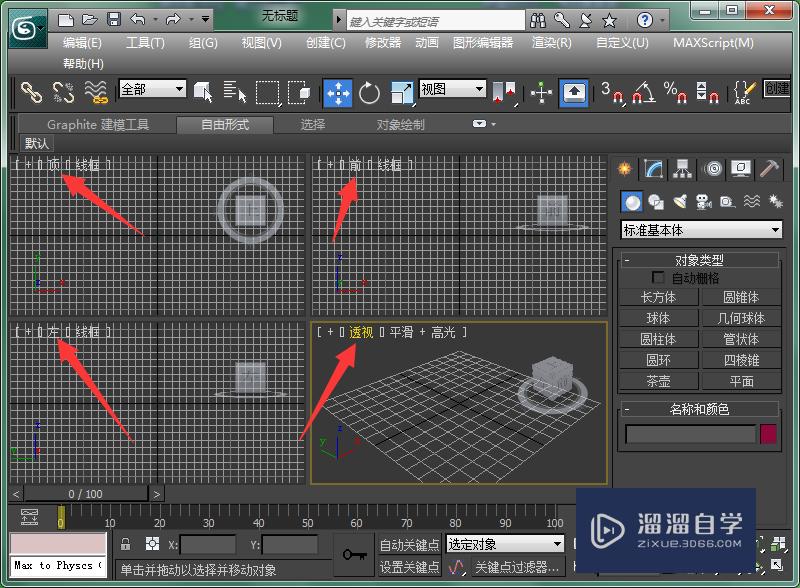800x588 pixels.
Task: Toggle the selection lock icon
Action: pos(126,545)
